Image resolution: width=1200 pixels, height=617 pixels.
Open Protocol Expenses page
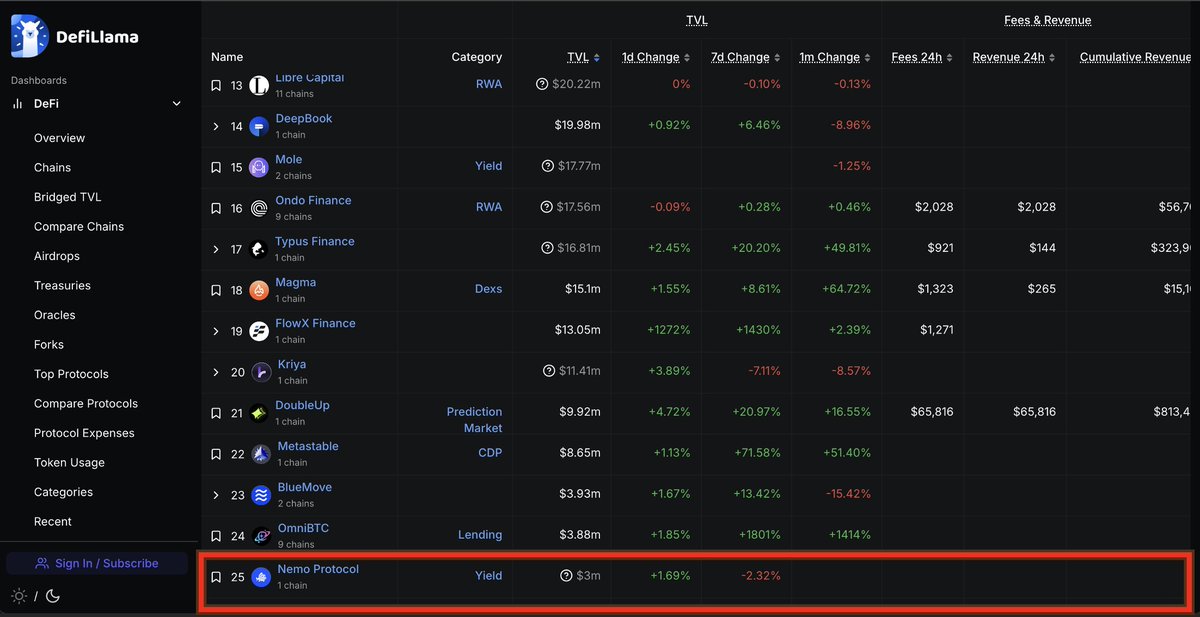pos(84,433)
